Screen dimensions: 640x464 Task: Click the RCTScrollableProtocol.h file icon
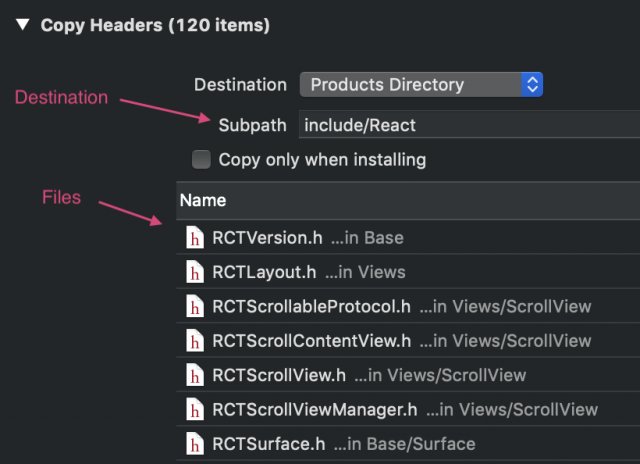click(x=195, y=306)
